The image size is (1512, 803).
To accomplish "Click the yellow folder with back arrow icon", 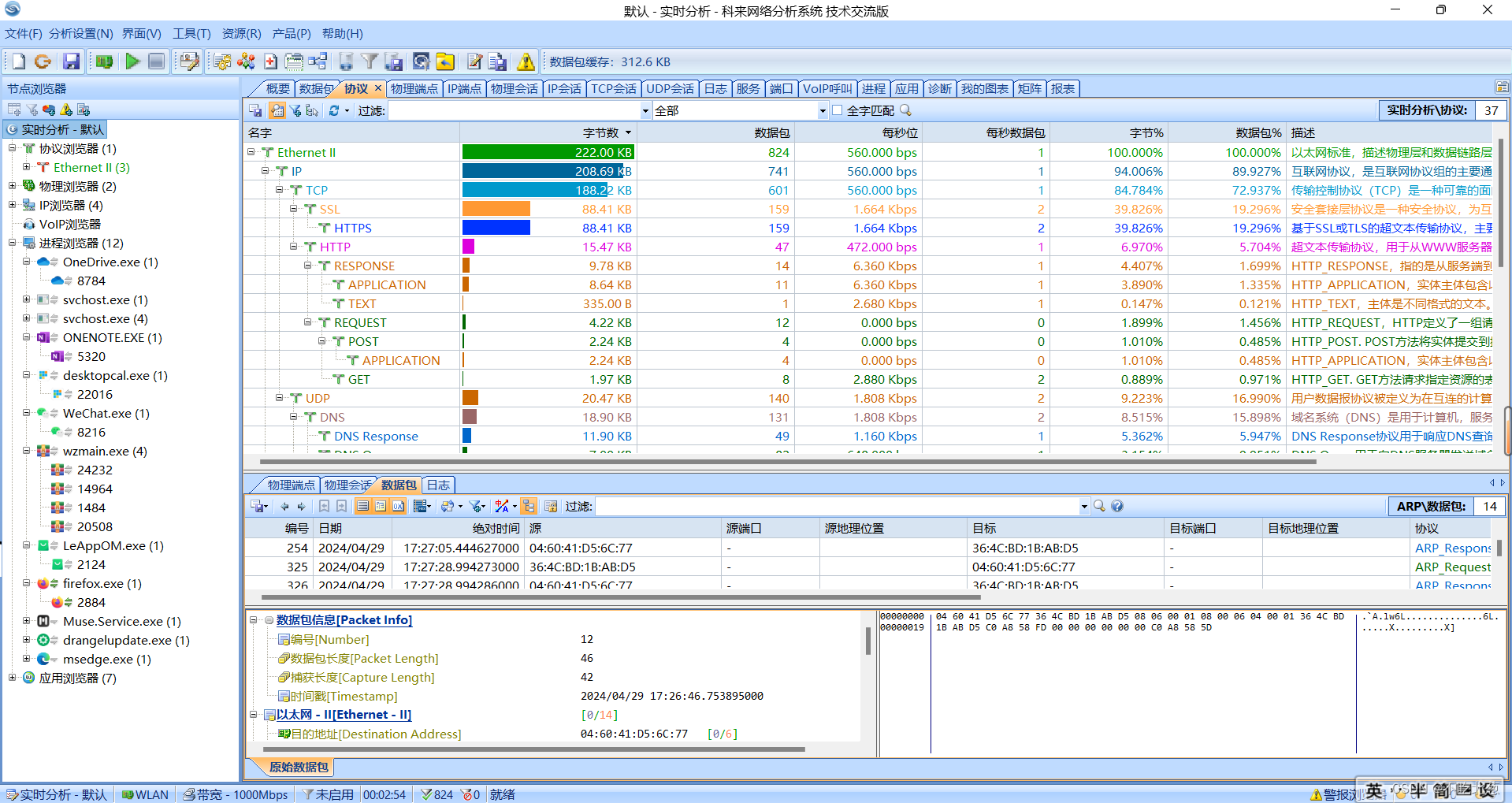I will pos(445,61).
